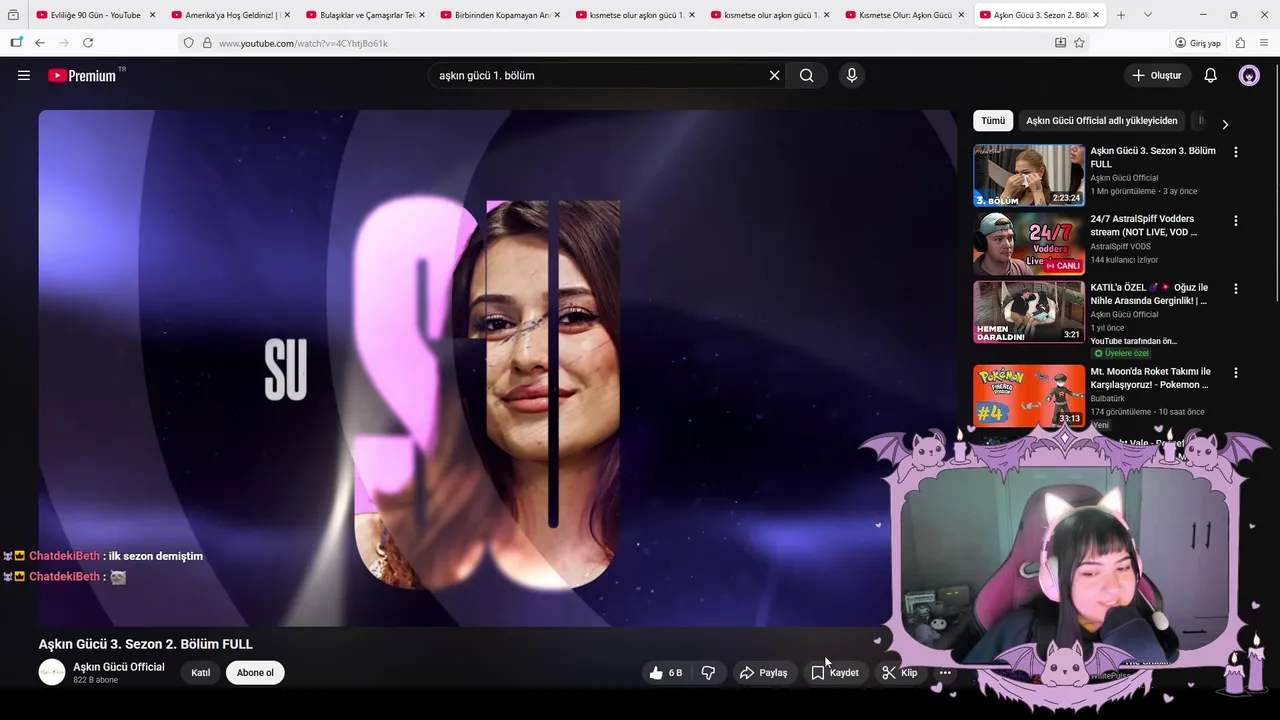Click the AstralSpiff 24/7 live thumbnail

click(x=1029, y=243)
